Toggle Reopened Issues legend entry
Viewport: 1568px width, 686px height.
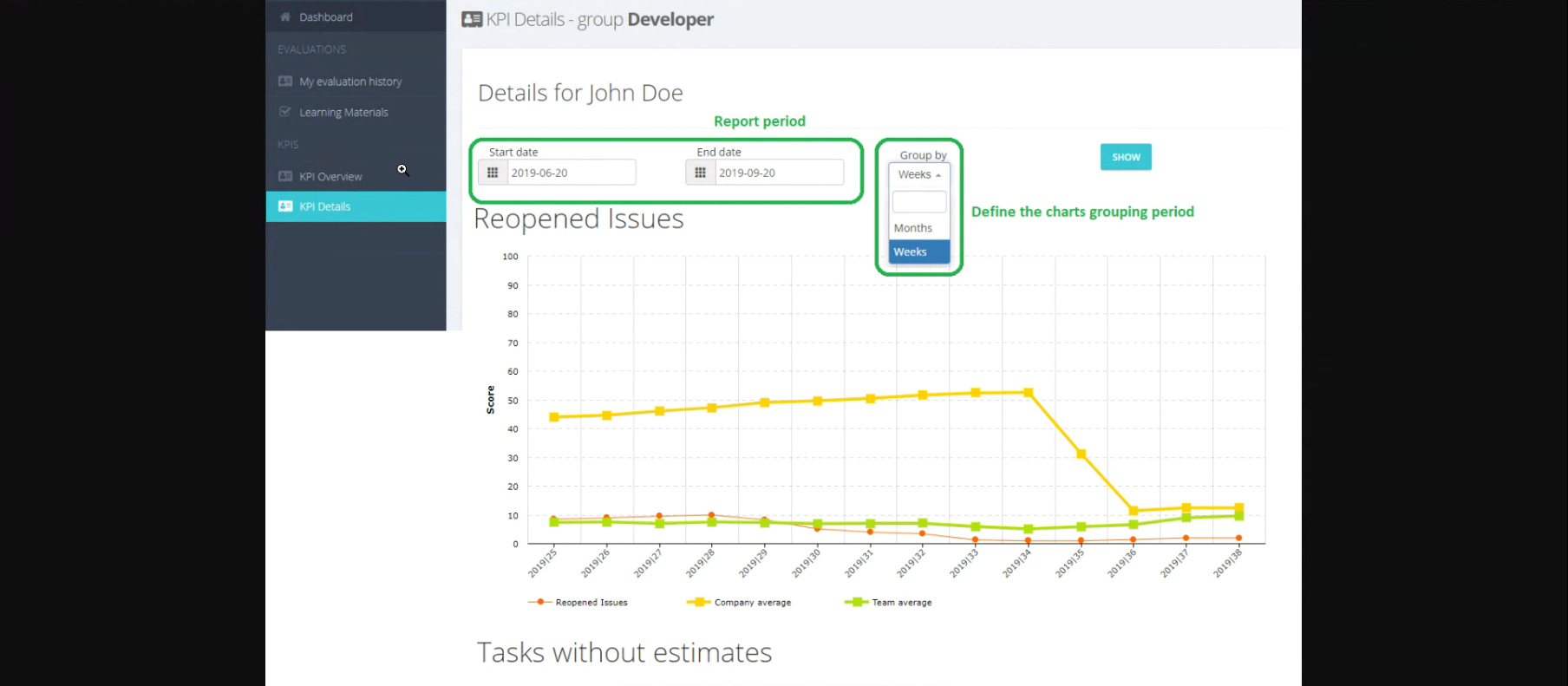coord(578,602)
